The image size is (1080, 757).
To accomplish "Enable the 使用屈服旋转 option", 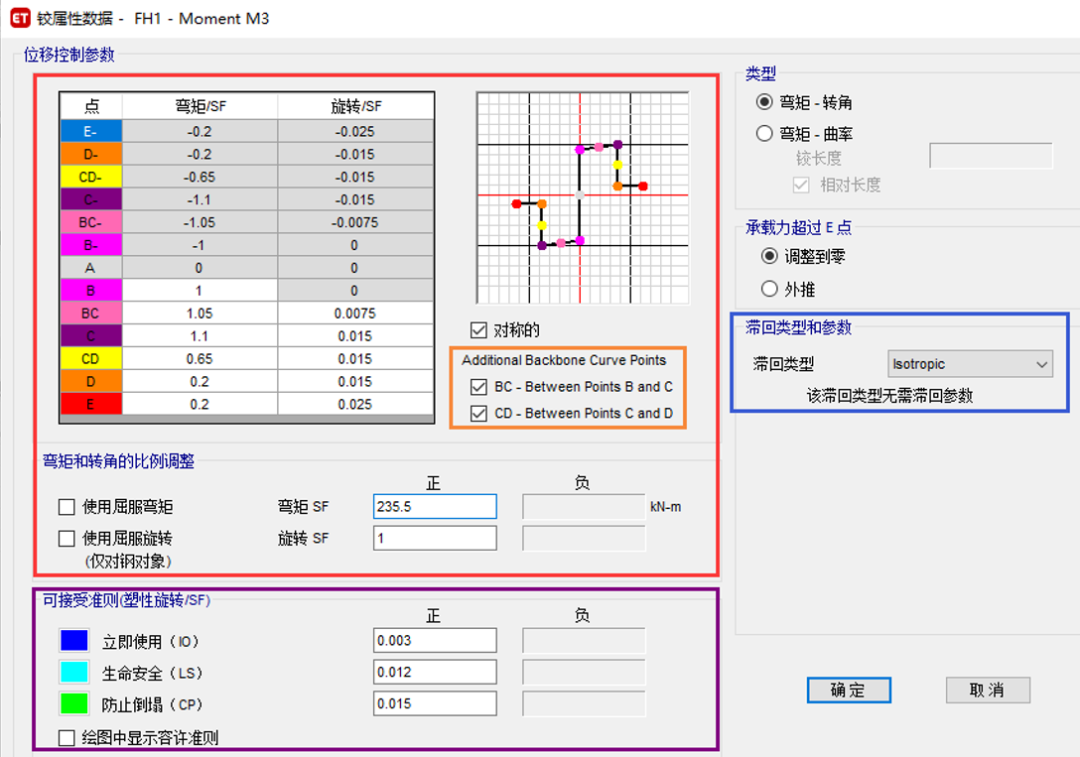I will [66, 538].
